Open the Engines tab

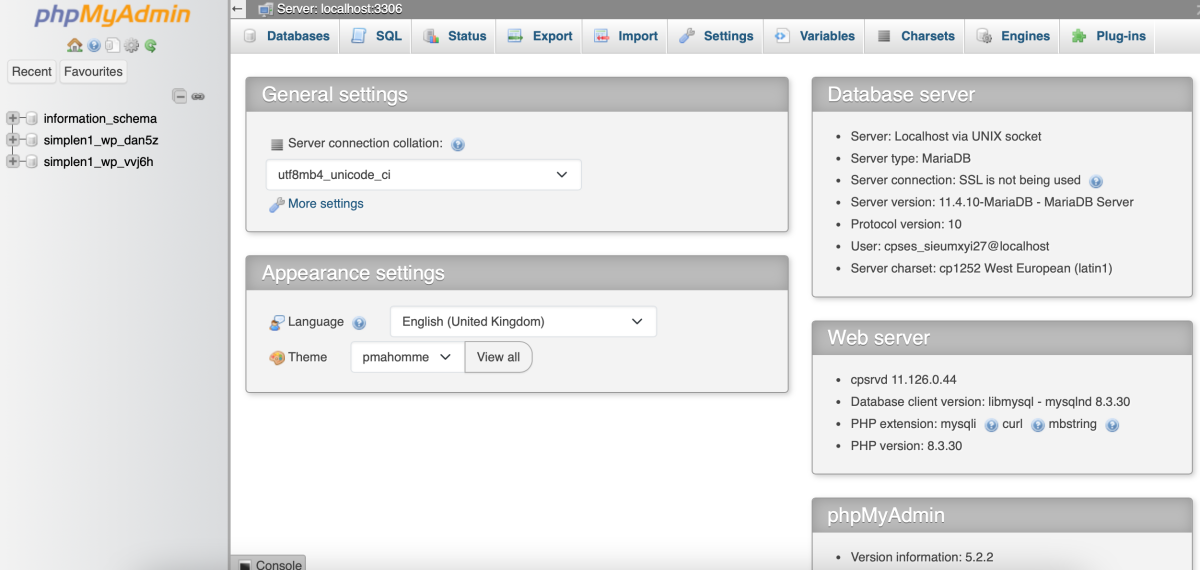[x=1013, y=36]
